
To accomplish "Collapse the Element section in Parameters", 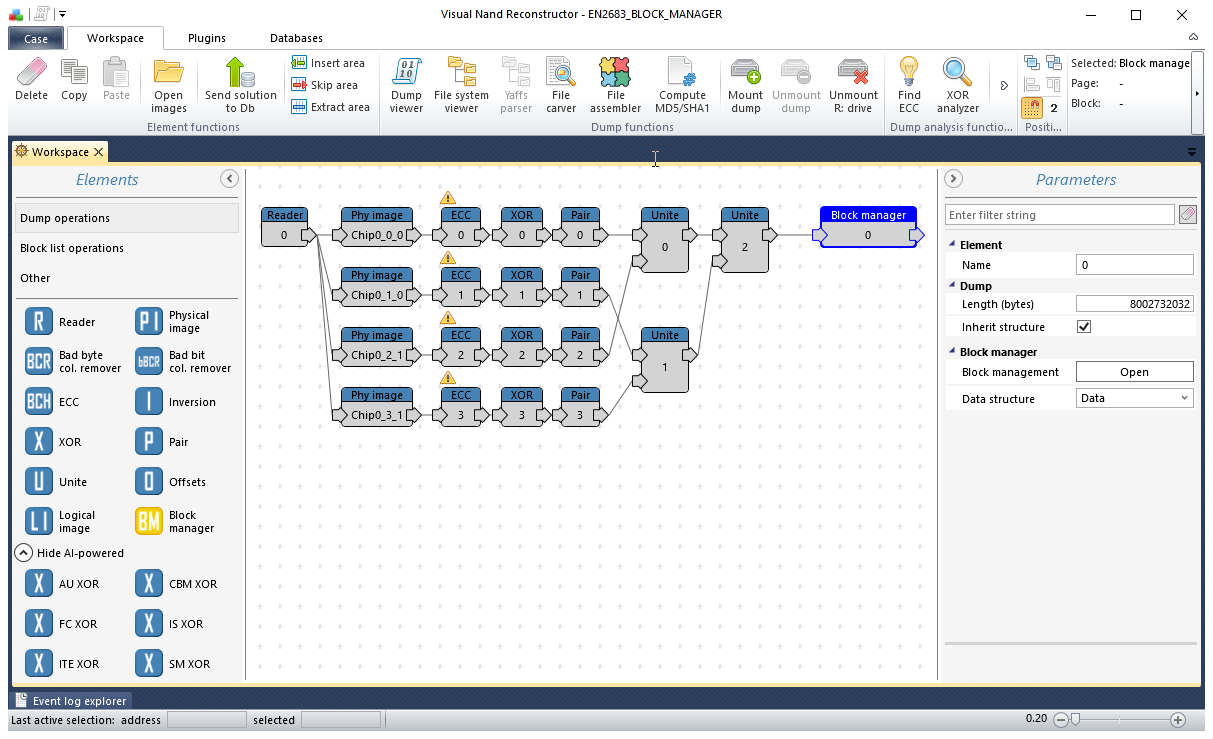I will pyautogui.click(x=950, y=245).
